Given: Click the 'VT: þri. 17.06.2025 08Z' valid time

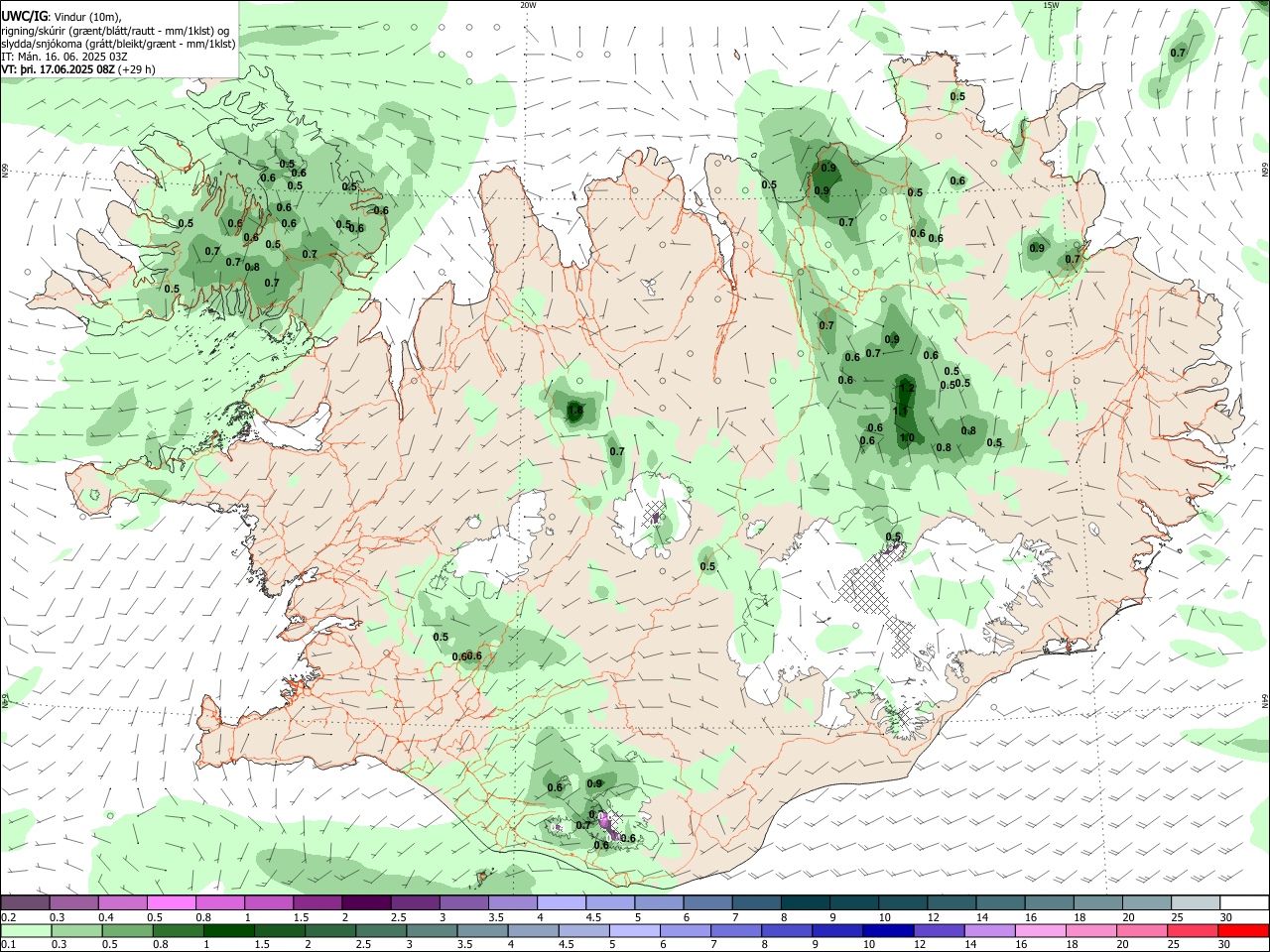Looking at the screenshot, I should click(x=57, y=70).
